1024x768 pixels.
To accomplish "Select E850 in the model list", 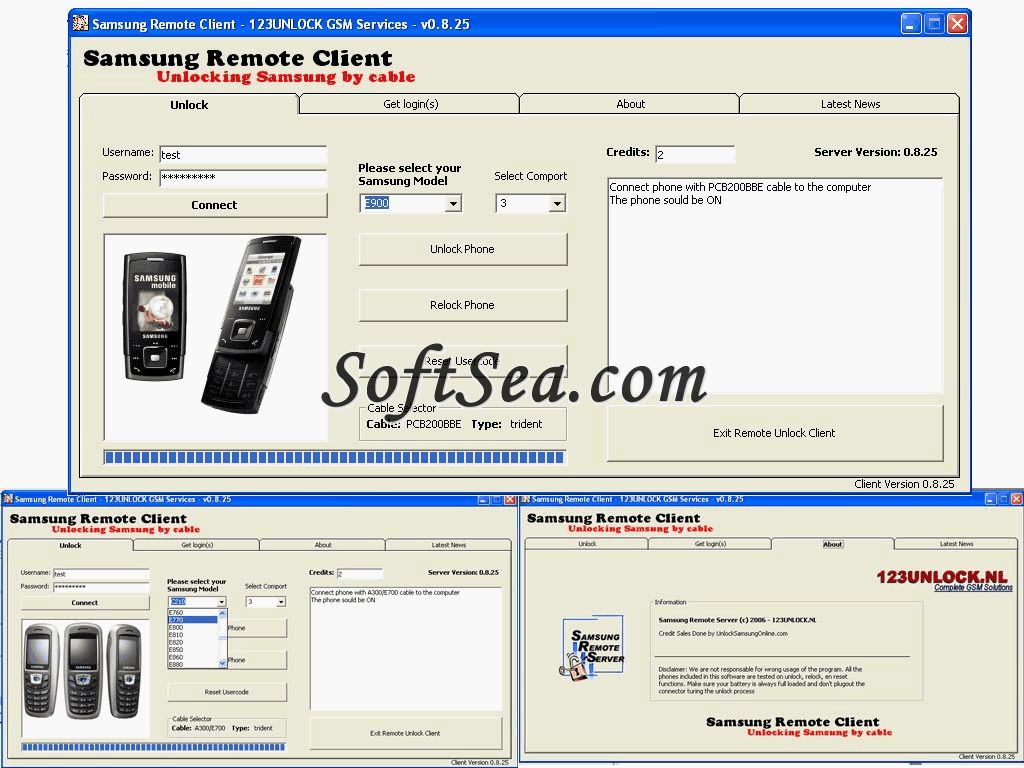I will tap(193, 650).
